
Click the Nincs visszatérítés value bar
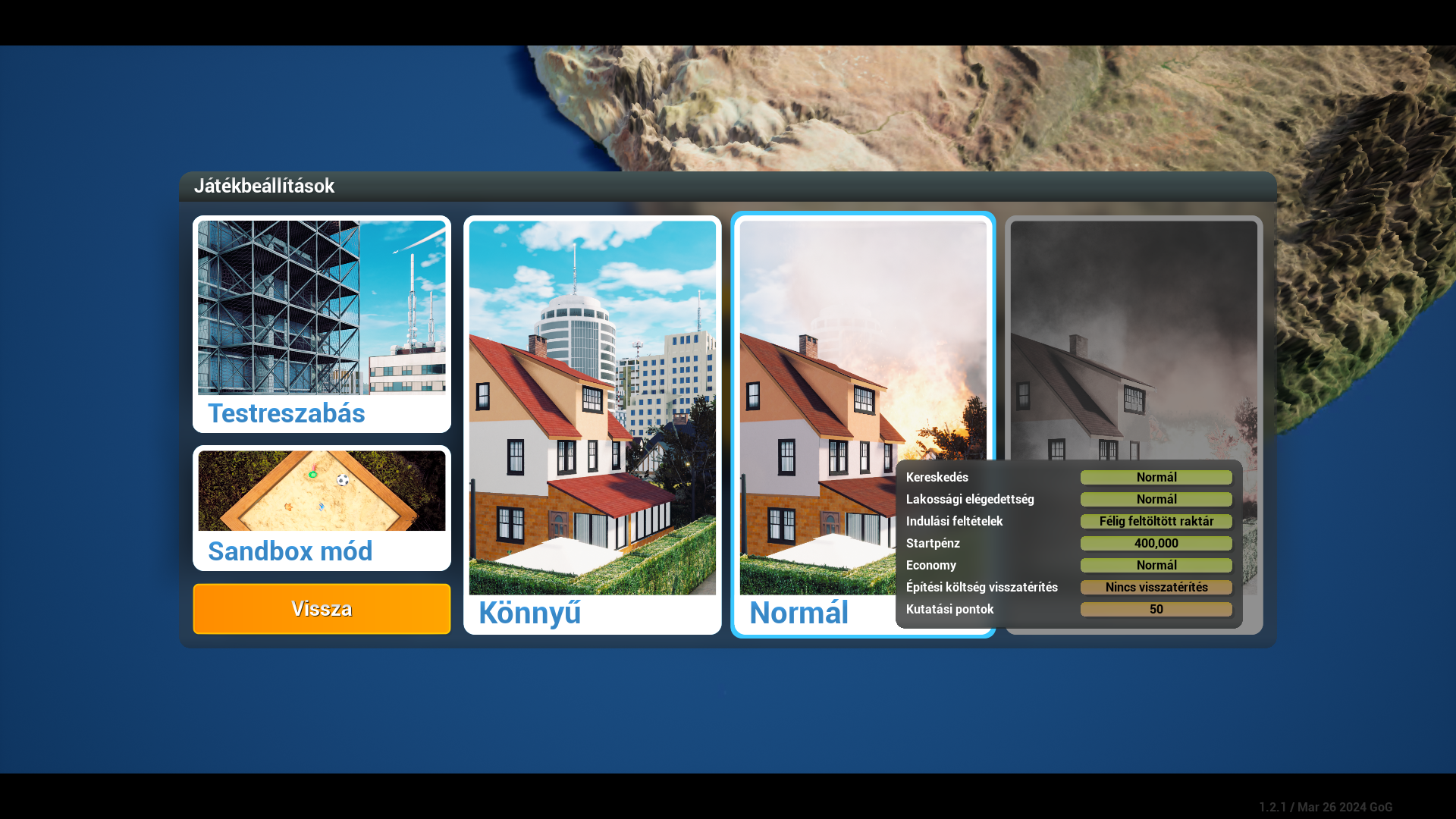(1156, 587)
